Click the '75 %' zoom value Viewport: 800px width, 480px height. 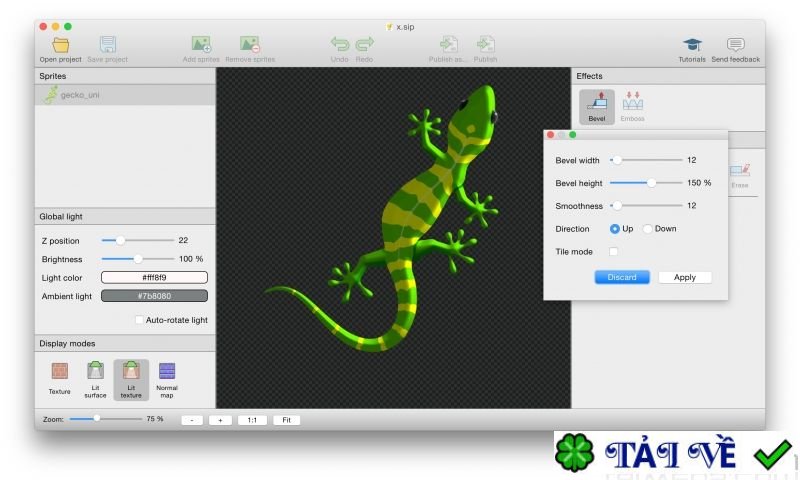pyautogui.click(x=155, y=419)
